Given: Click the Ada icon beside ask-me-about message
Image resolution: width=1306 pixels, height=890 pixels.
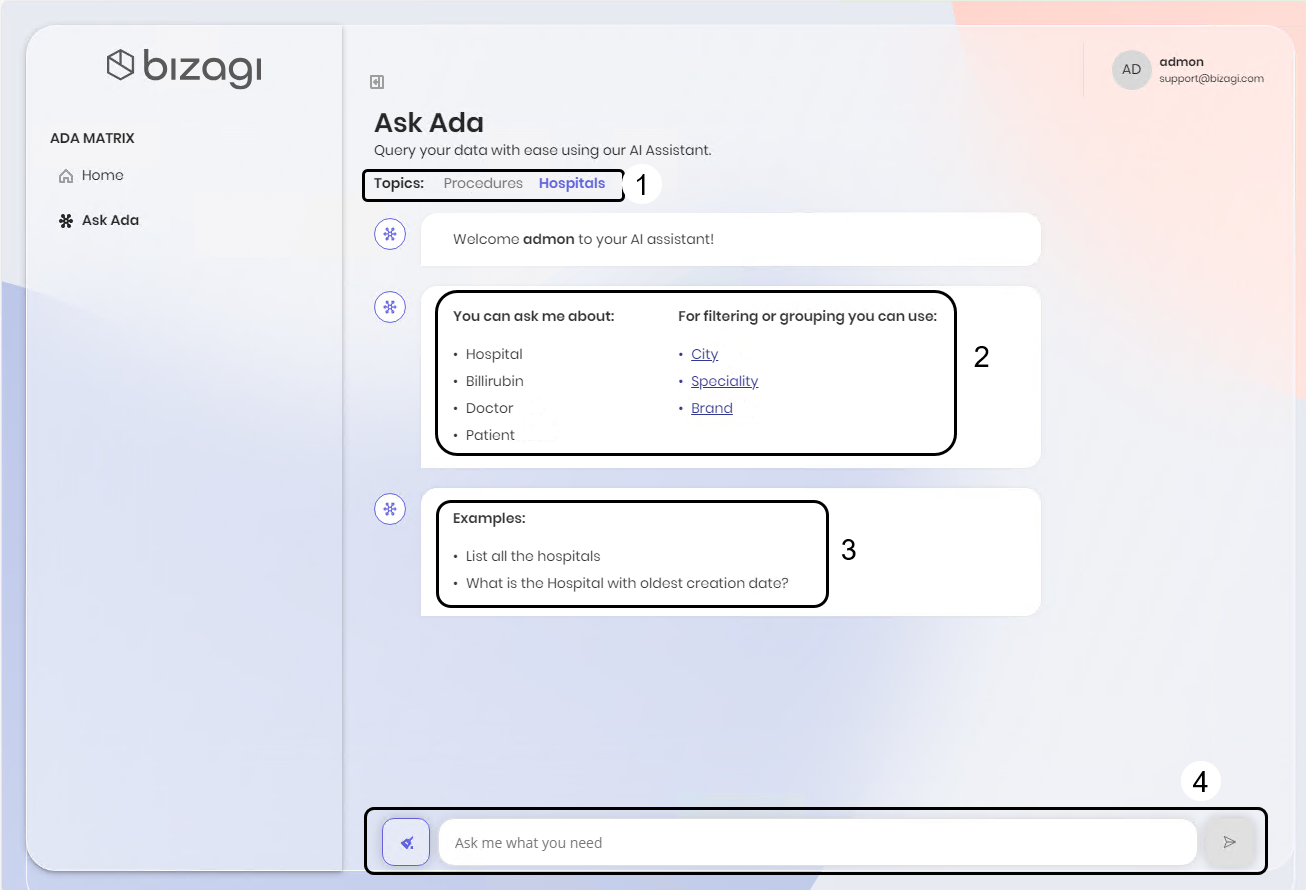Looking at the screenshot, I should click(390, 307).
